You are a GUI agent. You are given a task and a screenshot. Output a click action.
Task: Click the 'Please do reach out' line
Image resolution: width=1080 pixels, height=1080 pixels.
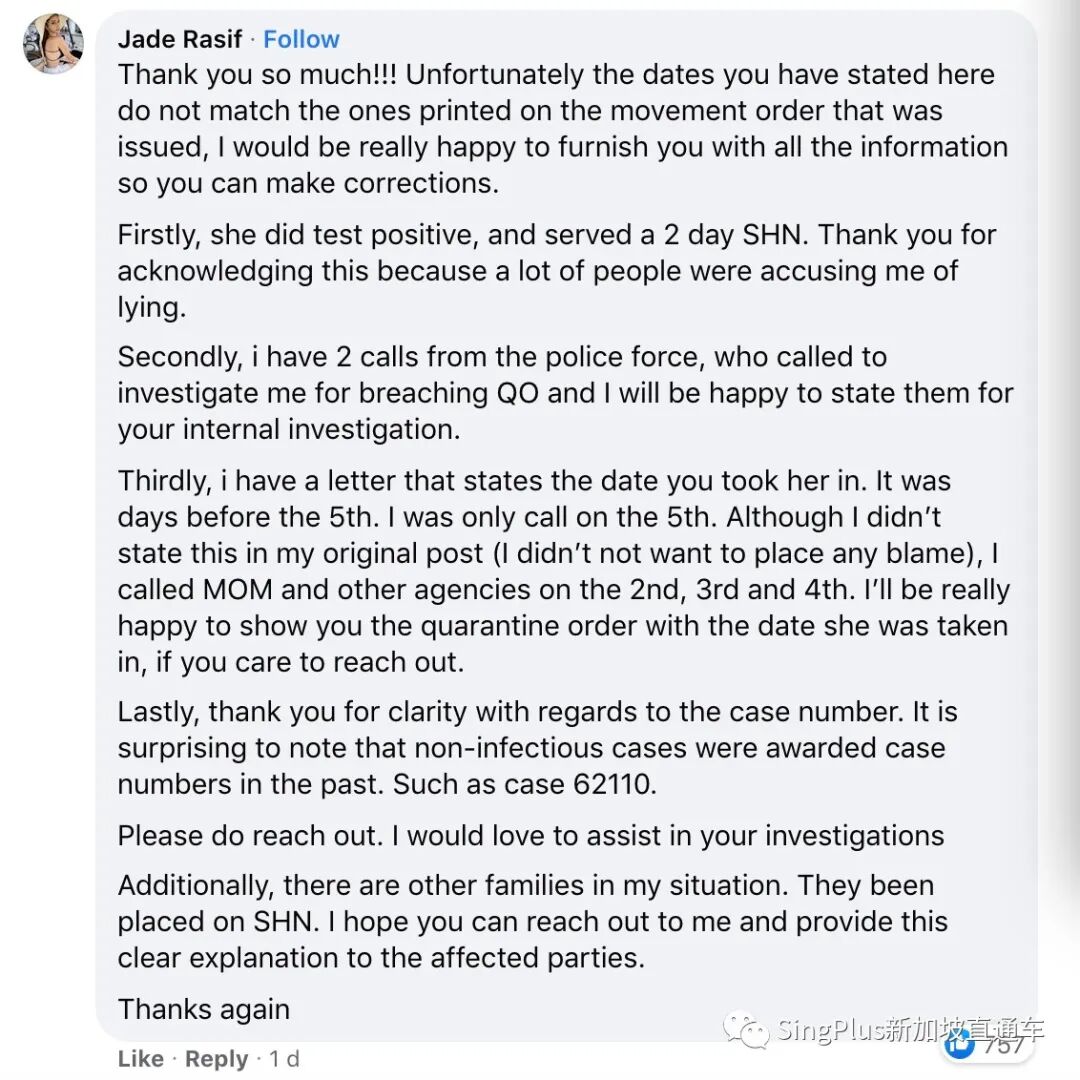tap(530, 835)
